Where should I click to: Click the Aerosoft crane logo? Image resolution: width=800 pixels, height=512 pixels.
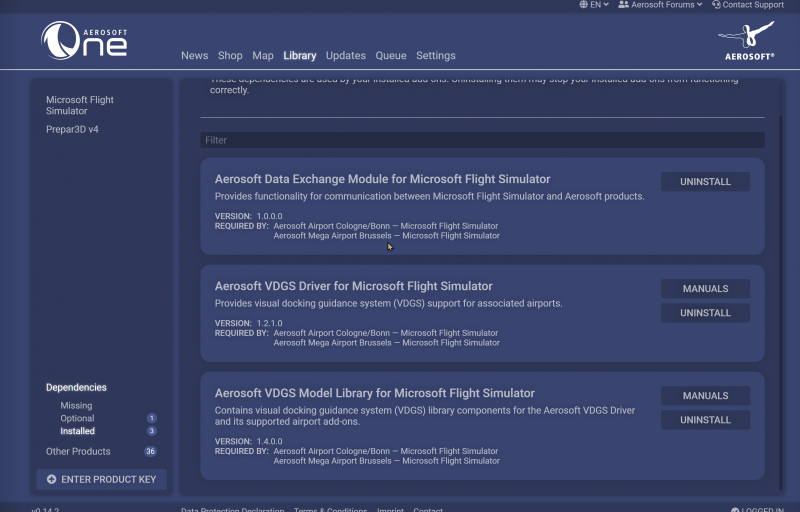(x=746, y=40)
